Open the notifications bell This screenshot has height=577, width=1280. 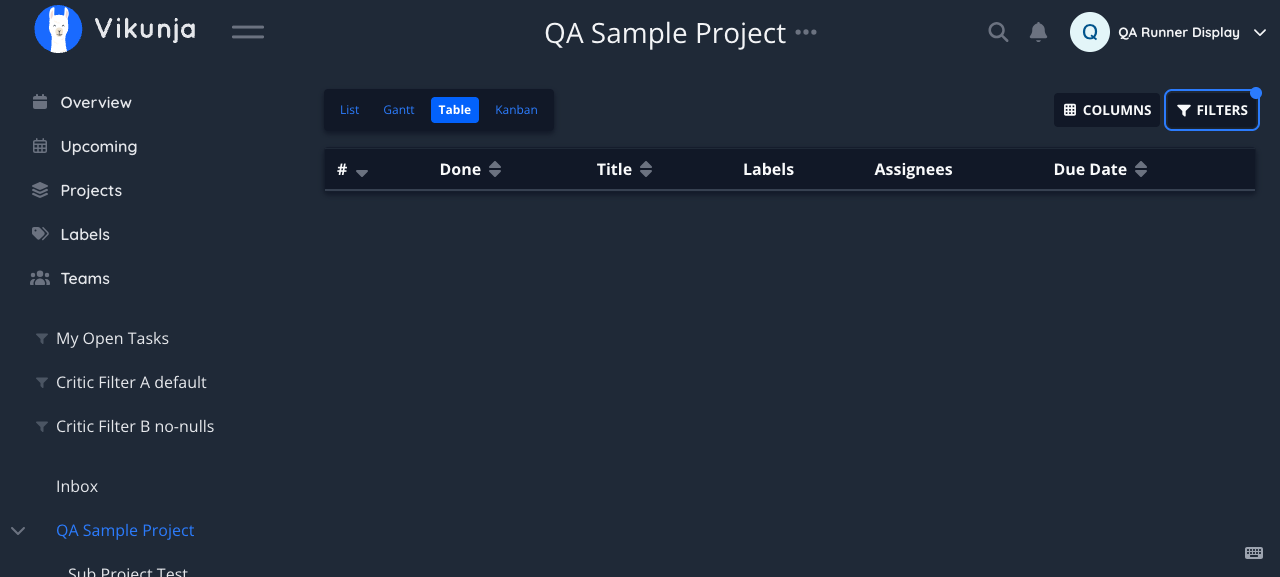coord(1039,32)
